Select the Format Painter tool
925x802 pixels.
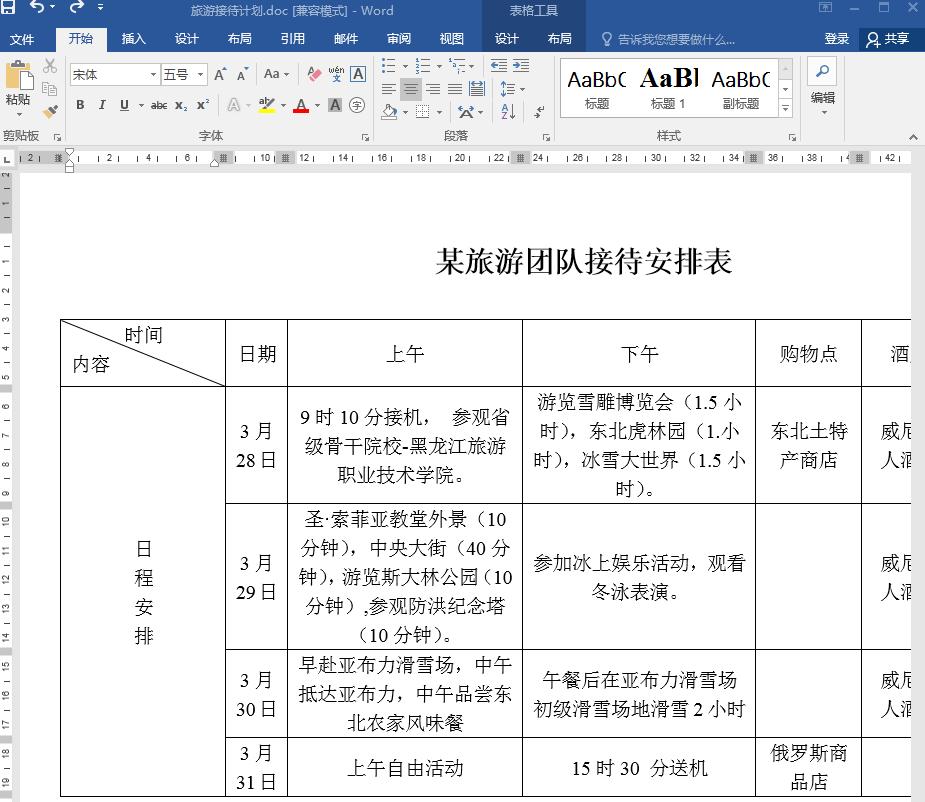pos(48,112)
